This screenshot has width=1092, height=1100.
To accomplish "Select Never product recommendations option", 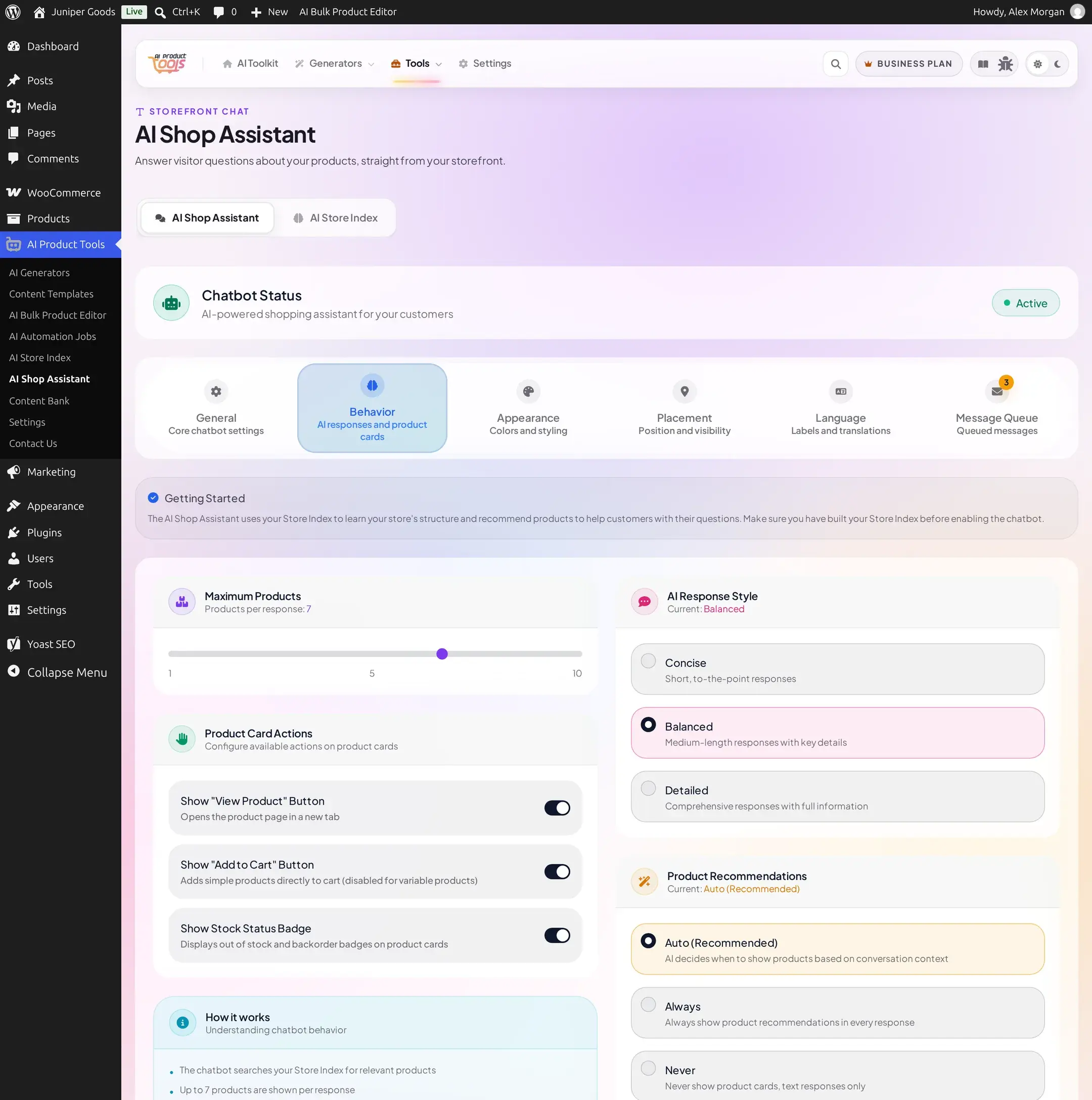I will pos(837,1075).
